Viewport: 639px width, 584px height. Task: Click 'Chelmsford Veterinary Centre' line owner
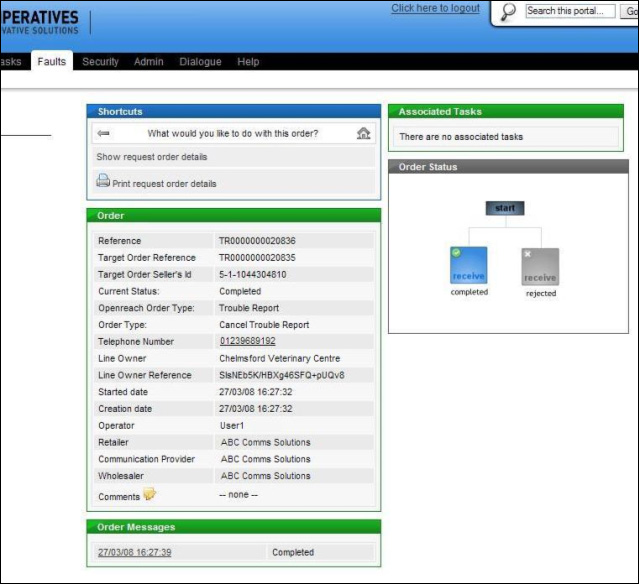(280, 358)
